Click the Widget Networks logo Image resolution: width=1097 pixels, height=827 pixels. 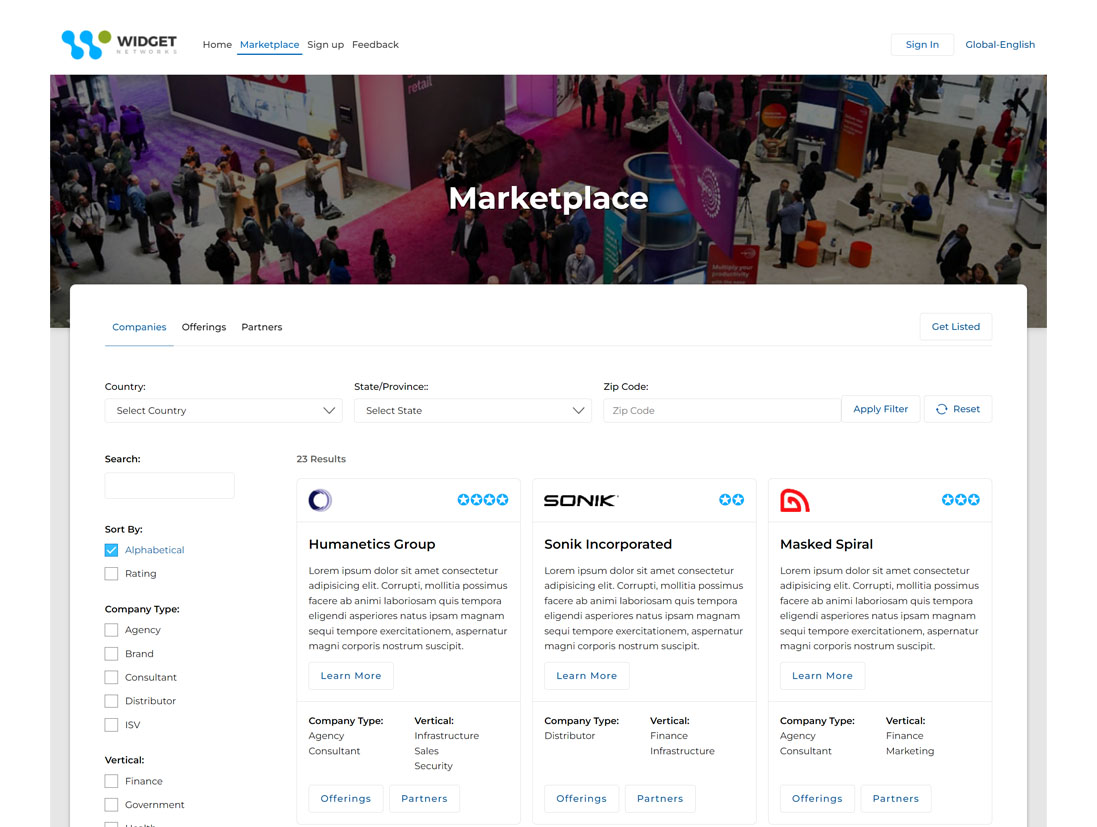[120, 42]
